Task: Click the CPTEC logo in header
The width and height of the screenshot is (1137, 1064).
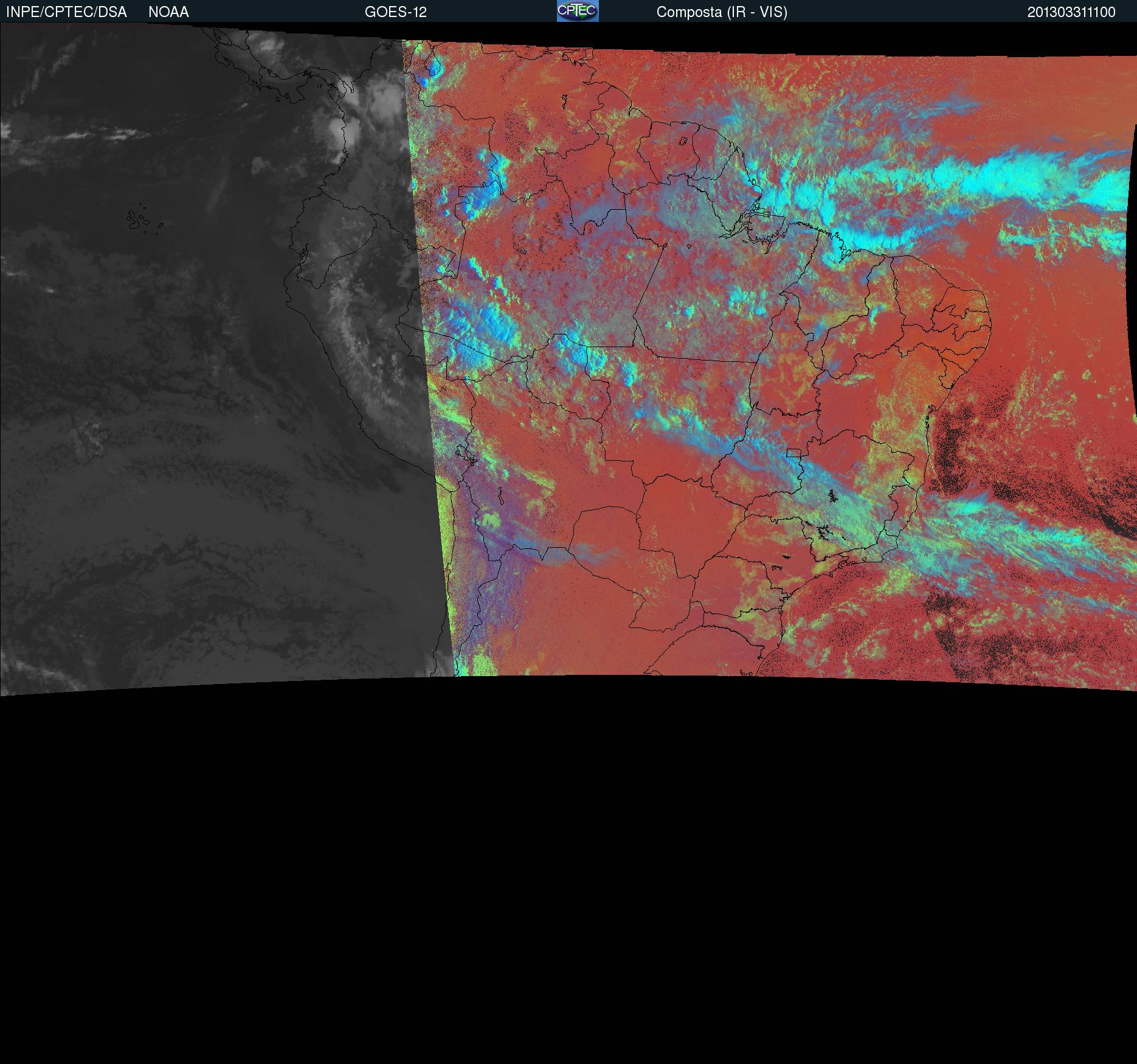Action: click(577, 11)
